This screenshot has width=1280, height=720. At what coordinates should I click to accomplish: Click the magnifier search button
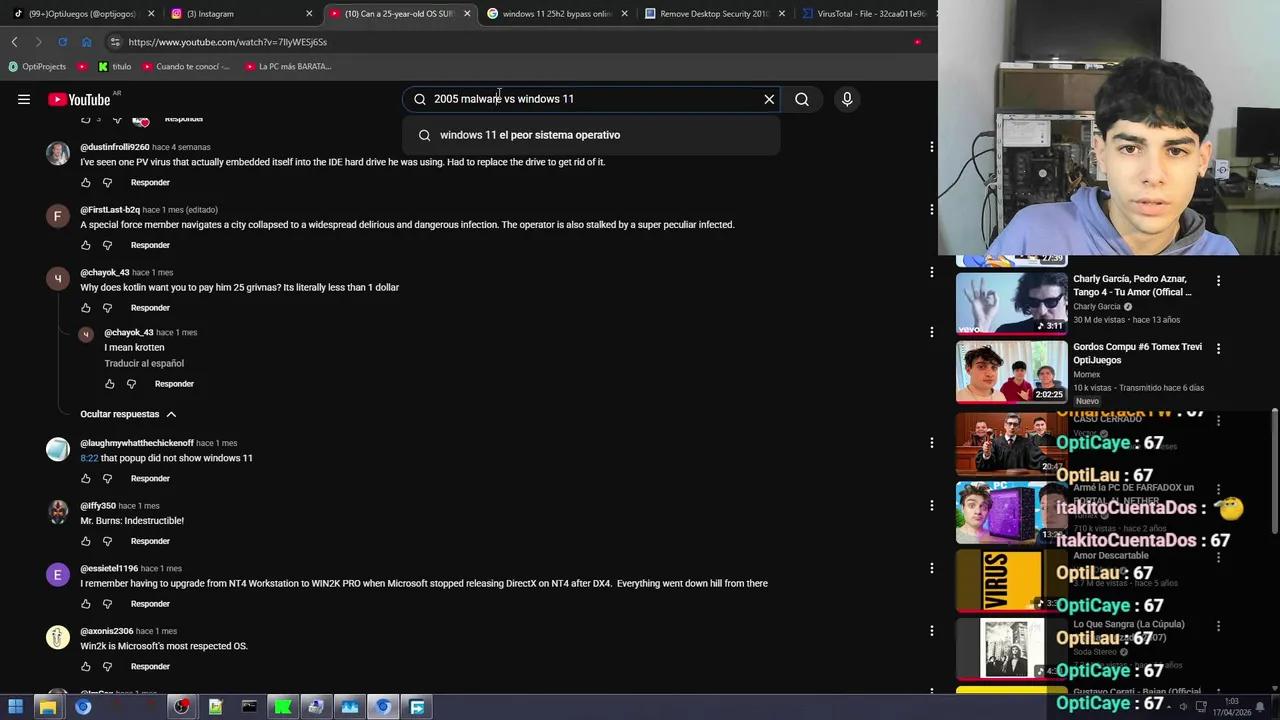pyautogui.click(x=802, y=99)
